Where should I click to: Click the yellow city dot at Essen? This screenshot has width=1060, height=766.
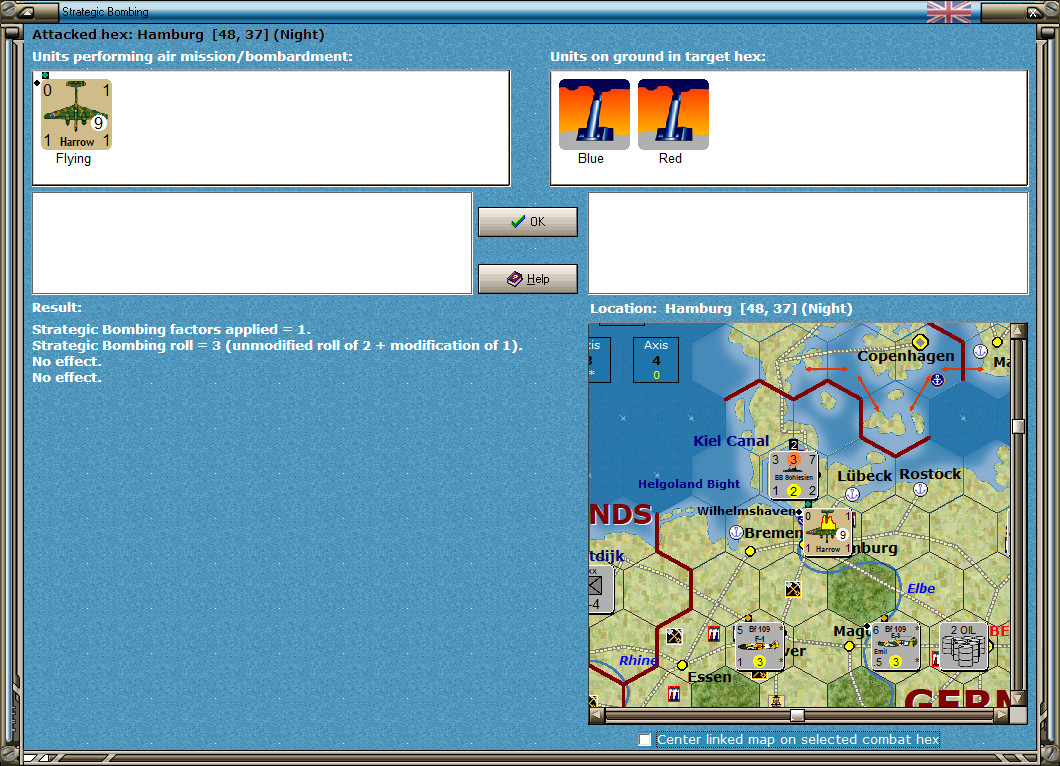click(x=682, y=665)
